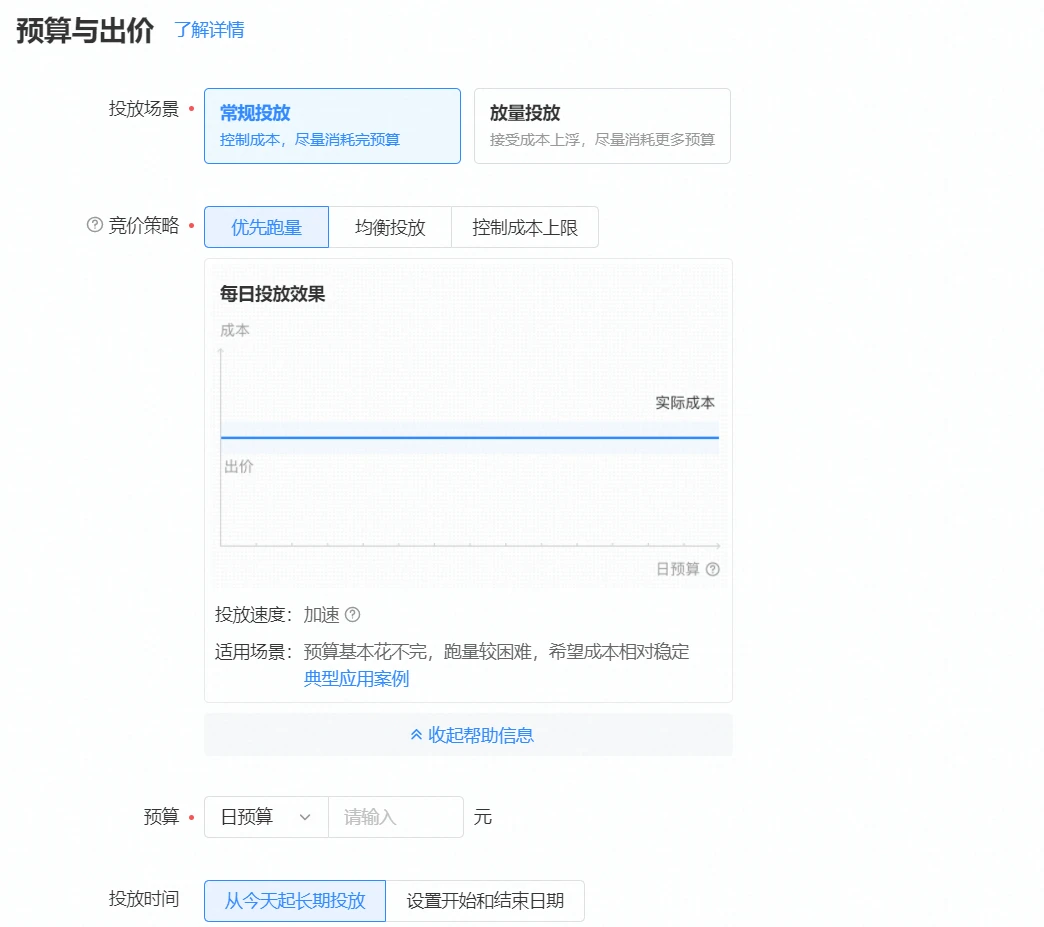Click the blue 实际成本 line in the chart
The width and height of the screenshot is (1044, 927).
coord(469,438)
